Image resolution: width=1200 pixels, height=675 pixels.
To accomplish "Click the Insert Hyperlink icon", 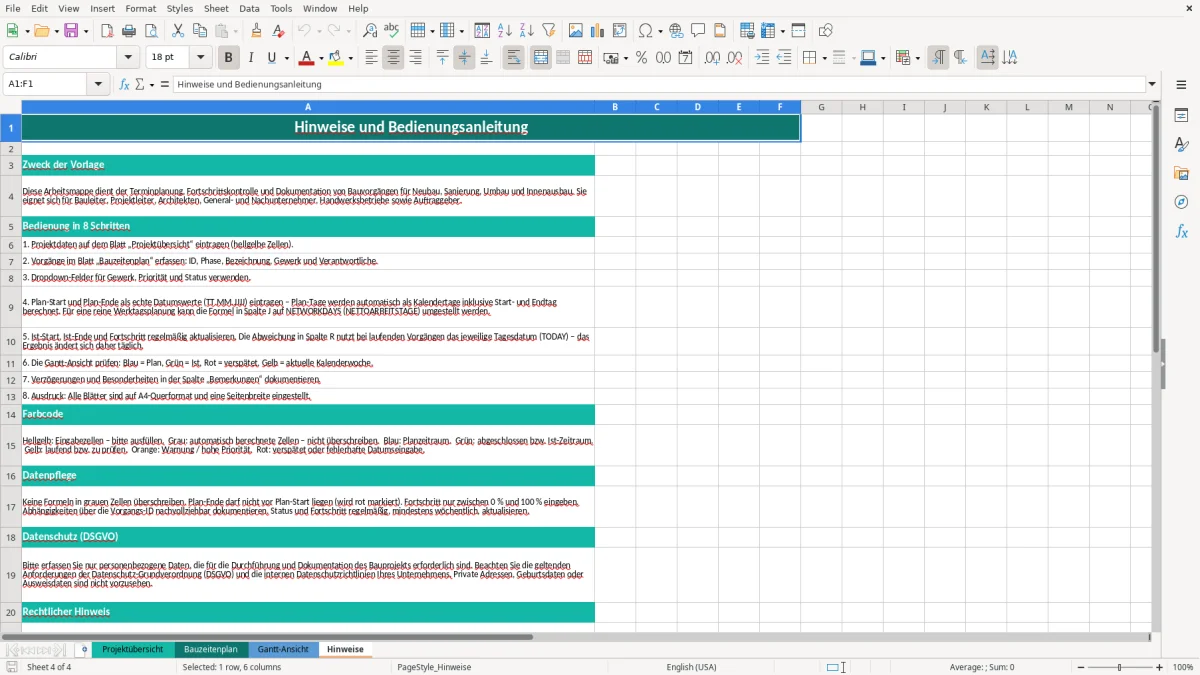I will tap(676, 31).
